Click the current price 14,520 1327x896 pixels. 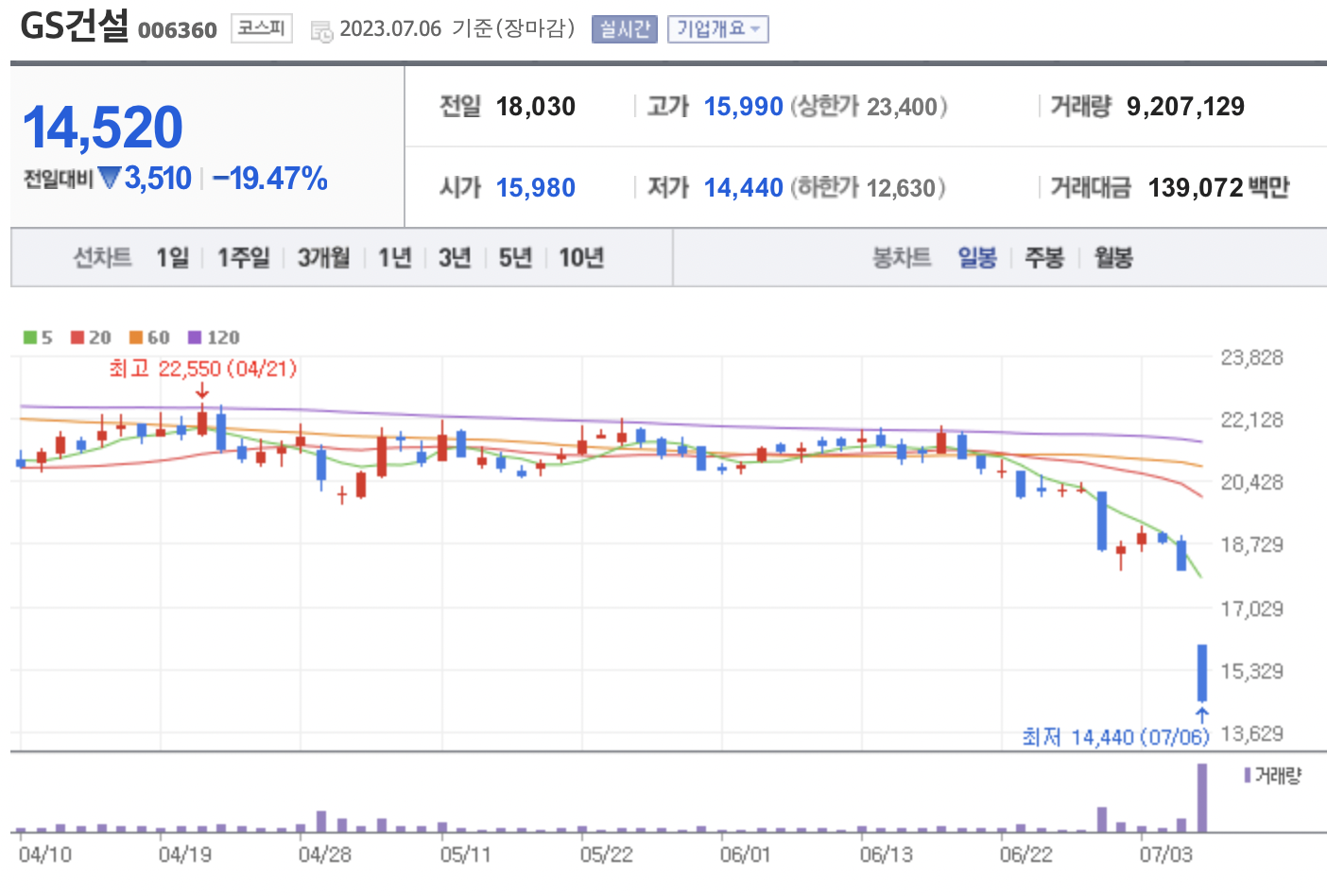click(x=102, y=128)
